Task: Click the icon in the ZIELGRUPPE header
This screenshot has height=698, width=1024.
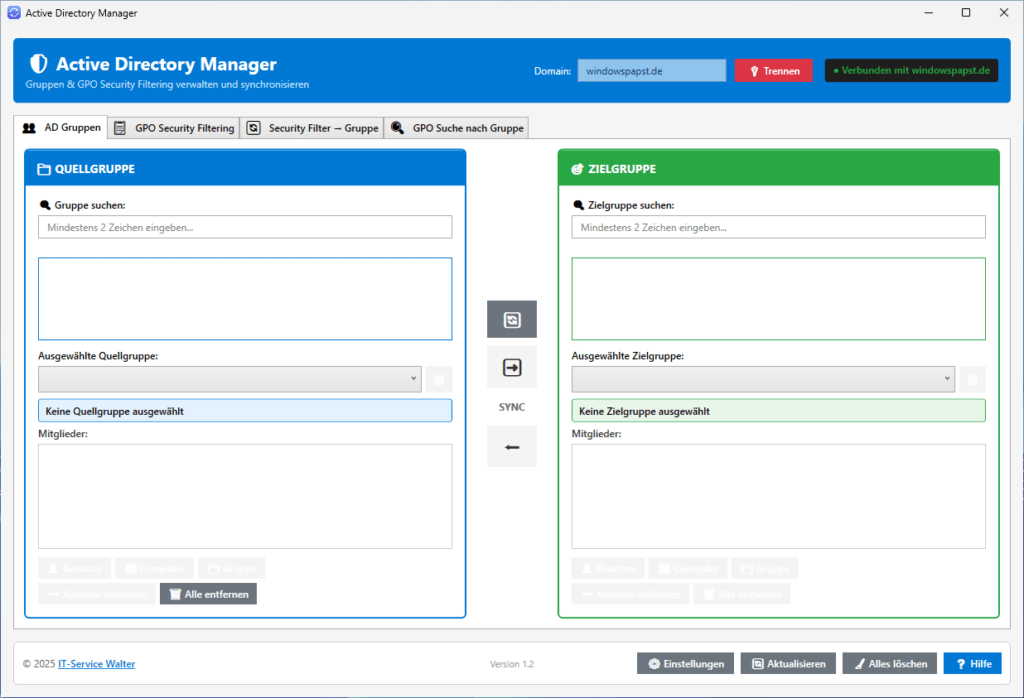Action: coord(577,169)
